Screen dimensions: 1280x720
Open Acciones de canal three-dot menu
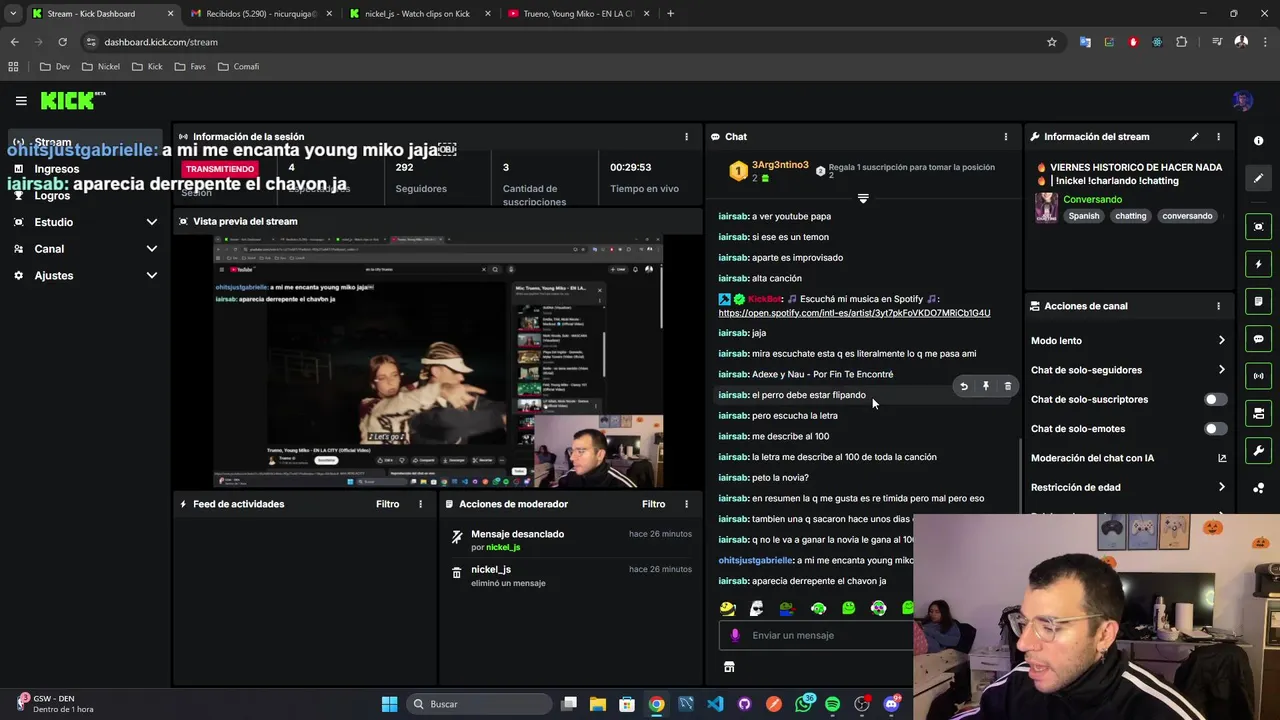[1218, 306]
